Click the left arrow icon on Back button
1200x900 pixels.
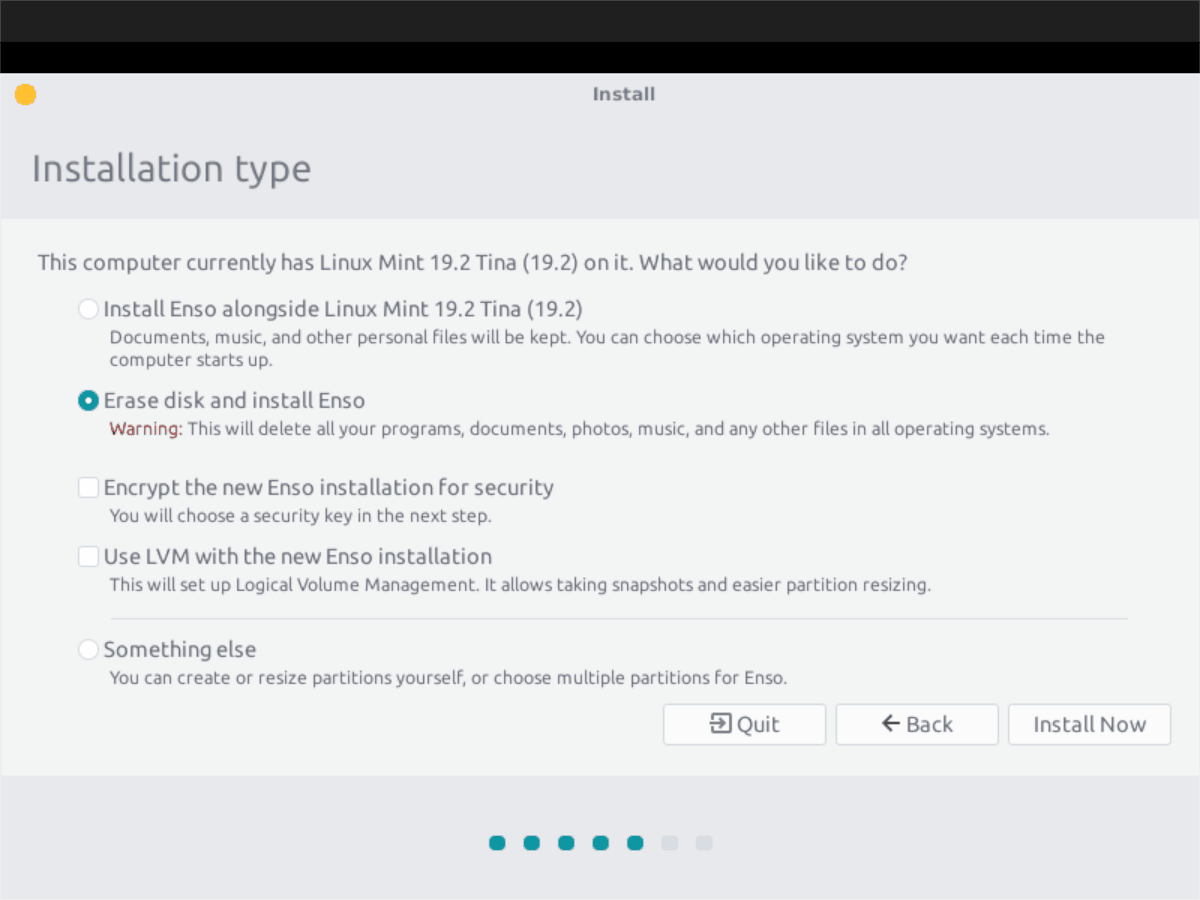tap(888, 724)
